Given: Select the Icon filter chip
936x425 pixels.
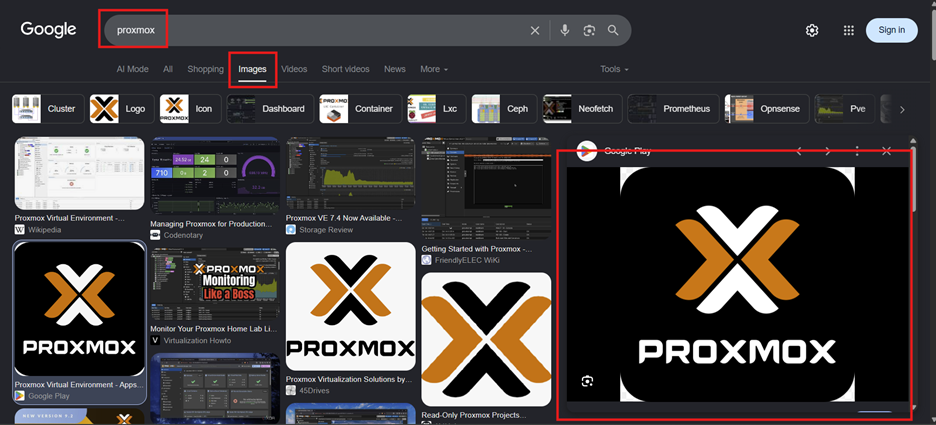Looking at the screenshot, I should [190, 109].
